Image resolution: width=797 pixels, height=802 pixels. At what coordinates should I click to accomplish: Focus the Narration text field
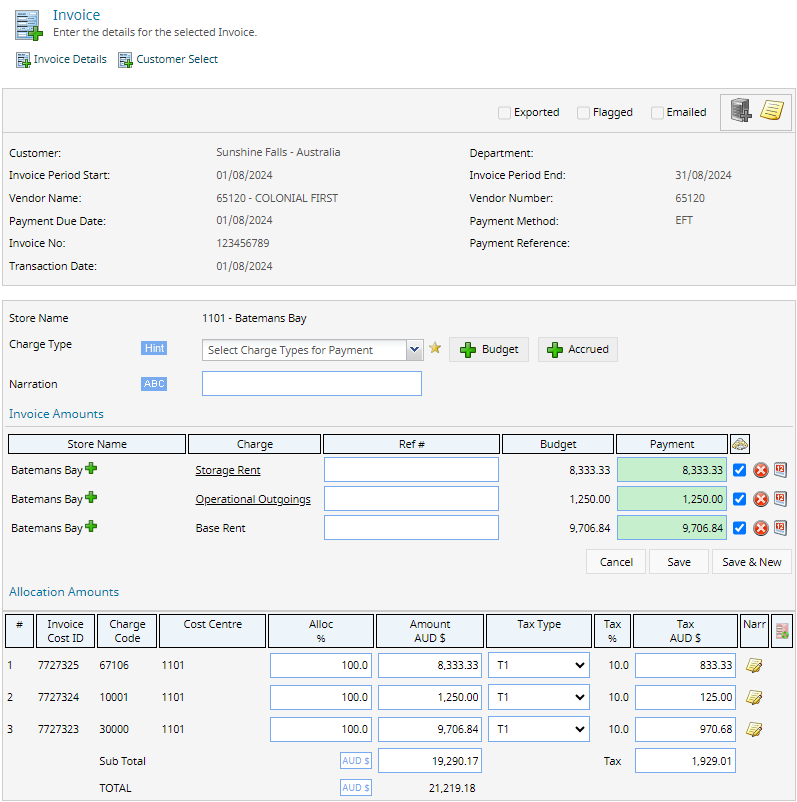tap(312, 384)
